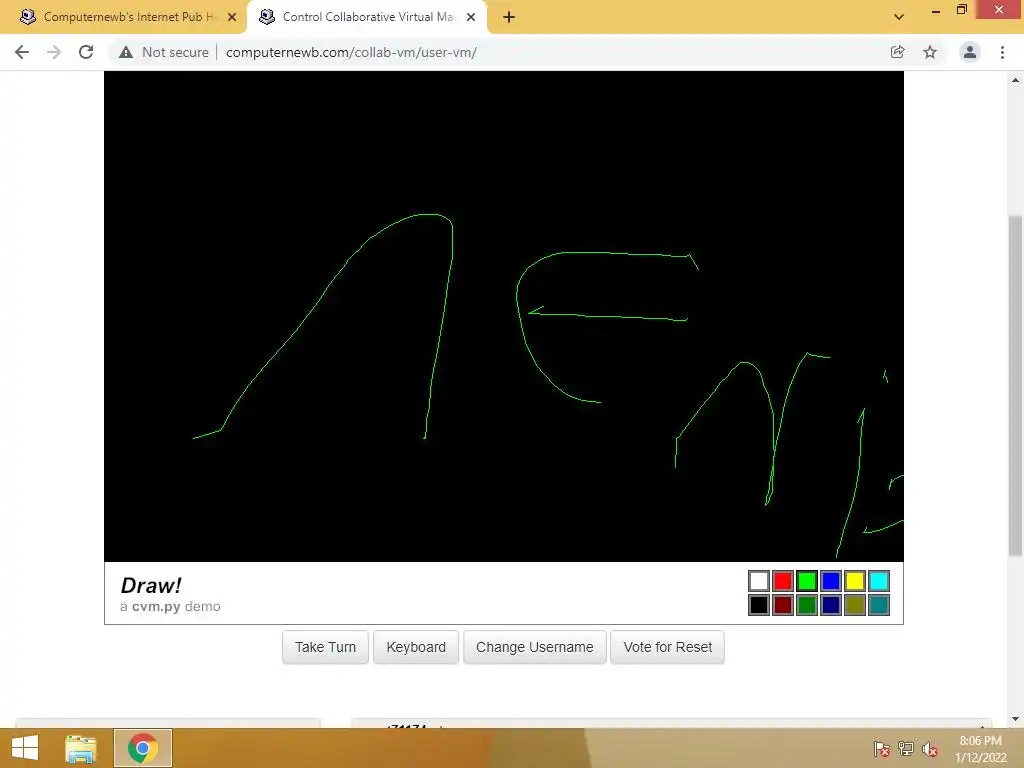Click the scrollbar up arrow
The image size is (1024, 768).
(x=1015, y=80)
